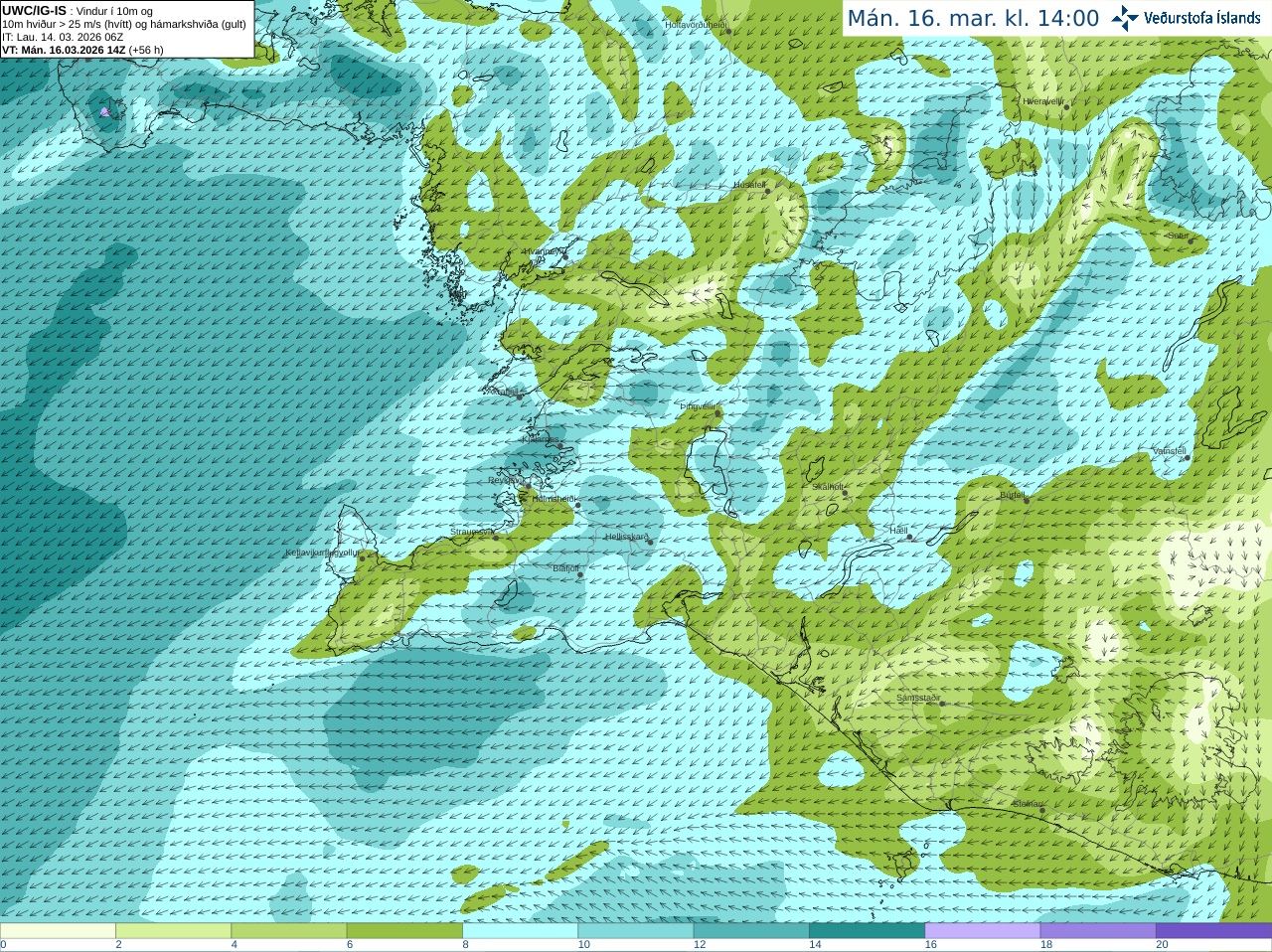Screen dimensions: 1272x952
Task: Pick the 4–6 m/s green legend swatch
Action: point(289,931)
